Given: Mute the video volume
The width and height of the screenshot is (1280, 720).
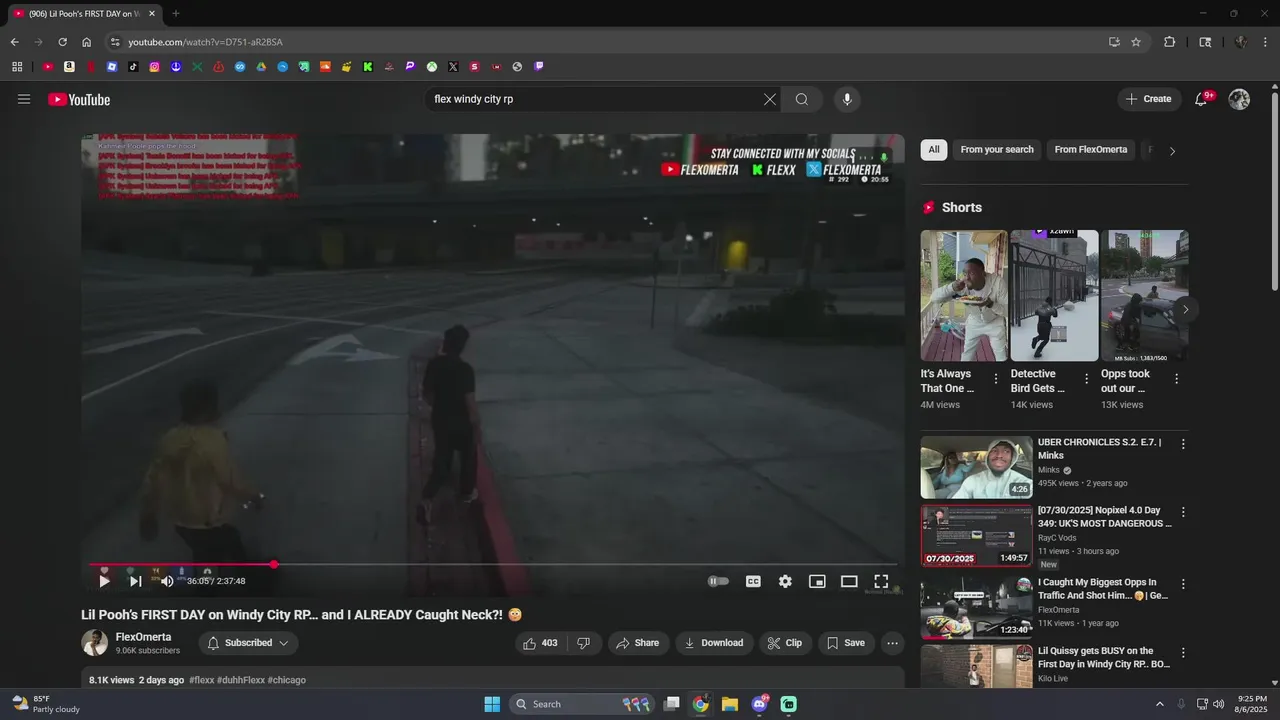Looking at the screenshot, I should [x=167, y=581].
